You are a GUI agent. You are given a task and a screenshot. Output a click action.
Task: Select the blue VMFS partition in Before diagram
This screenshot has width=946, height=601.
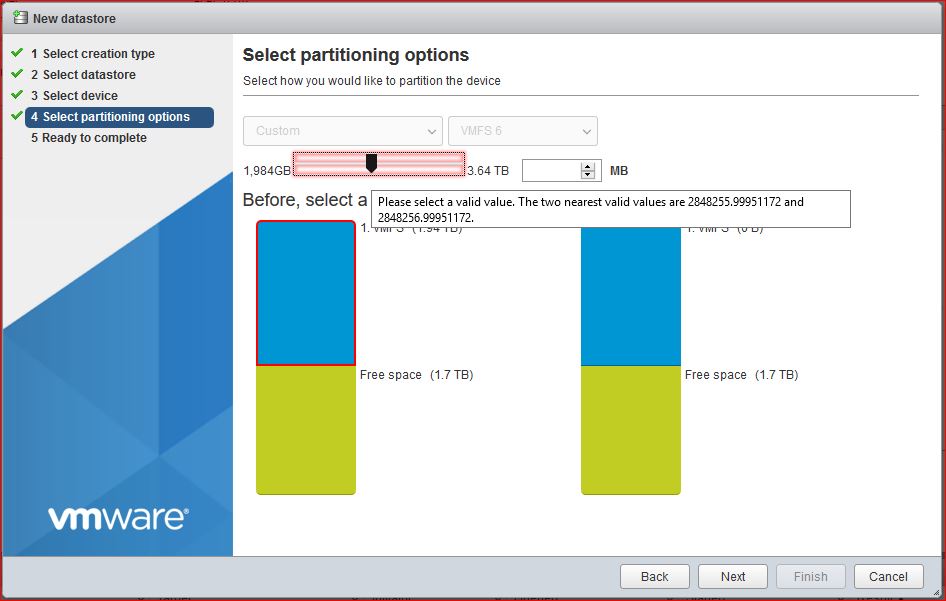coord(306,293)
